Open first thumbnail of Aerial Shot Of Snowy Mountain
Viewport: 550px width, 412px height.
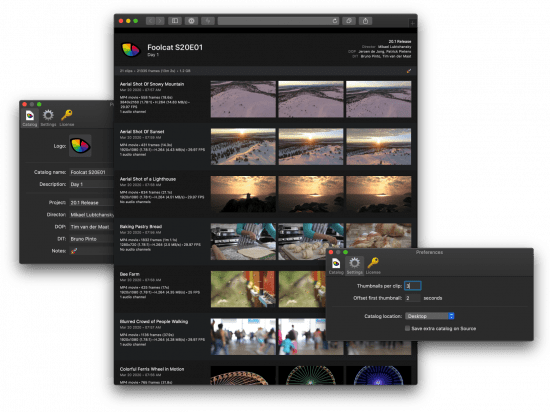[243, 99]
